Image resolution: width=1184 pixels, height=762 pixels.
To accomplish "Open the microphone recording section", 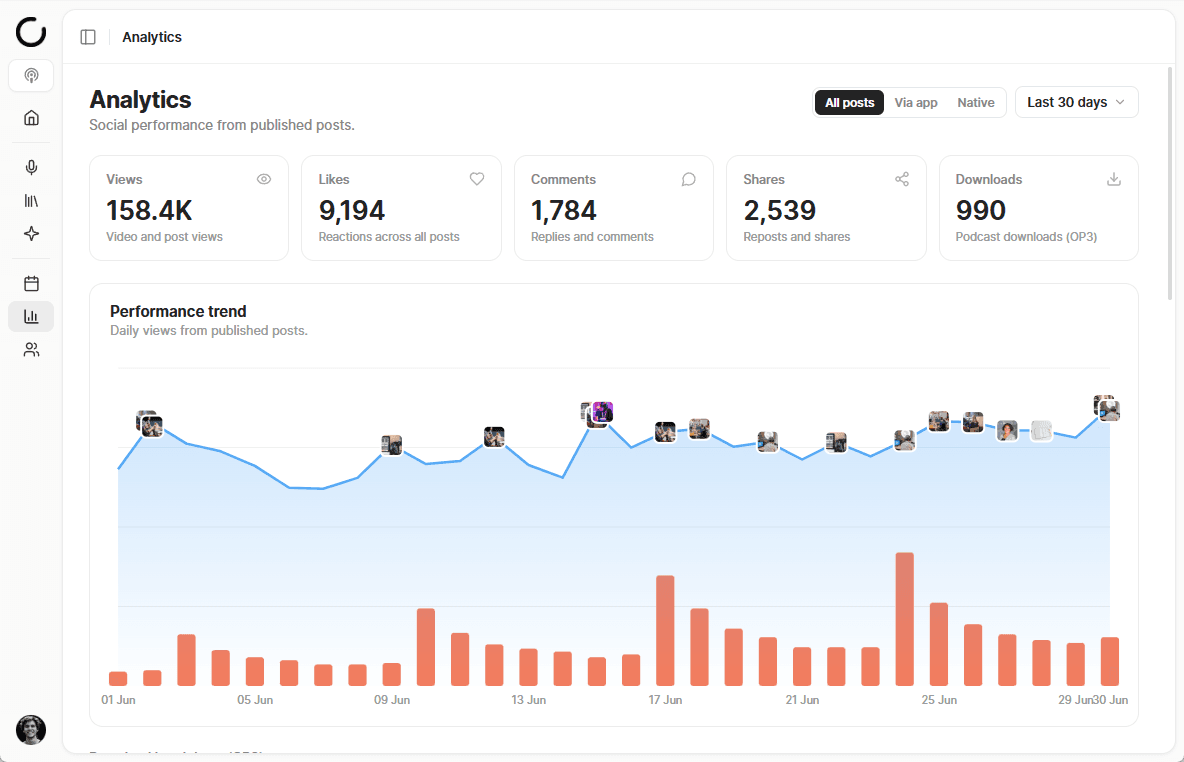I will click(31, 168).
